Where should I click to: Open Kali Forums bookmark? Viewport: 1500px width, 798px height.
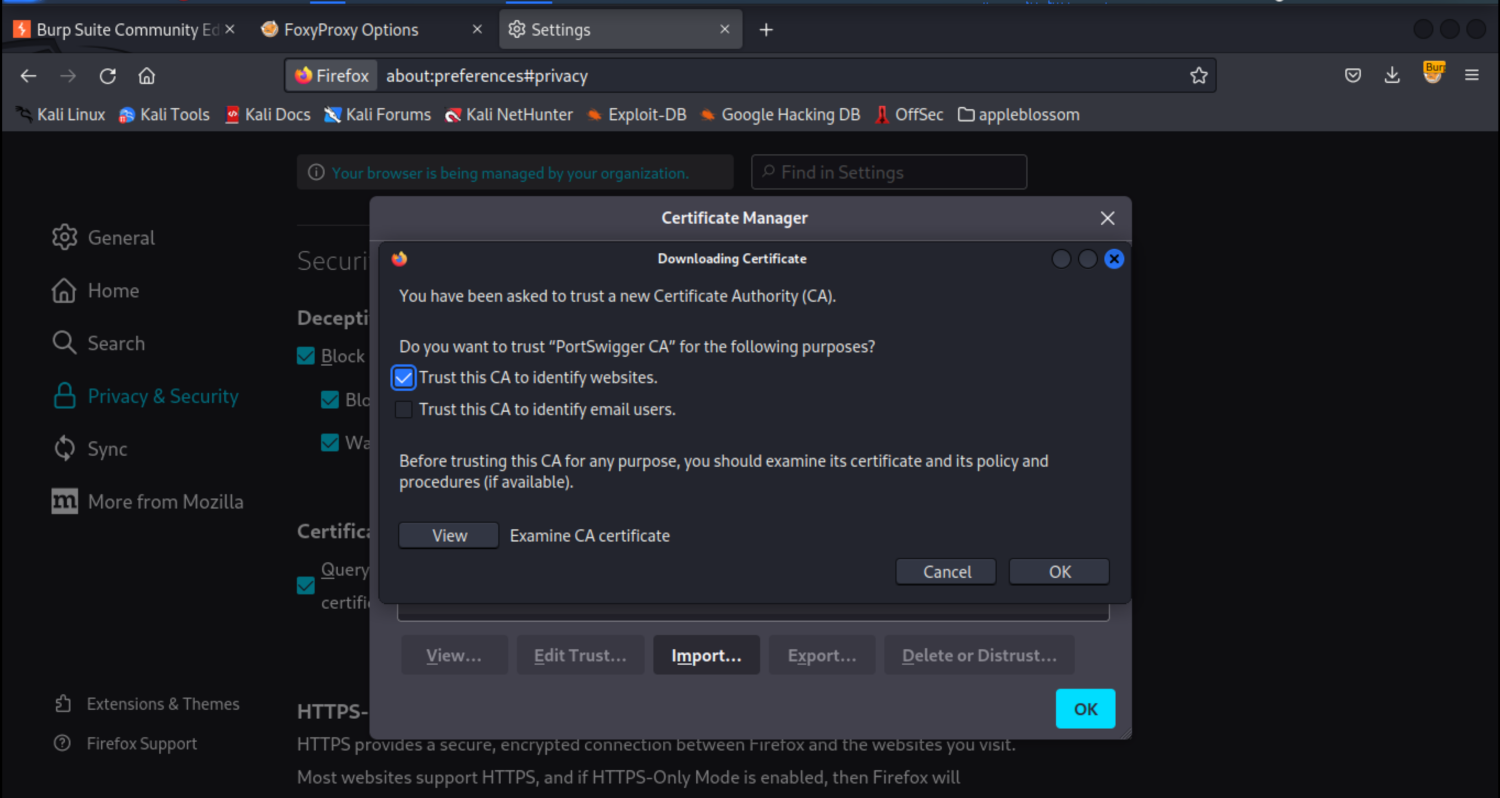[378, 115]
